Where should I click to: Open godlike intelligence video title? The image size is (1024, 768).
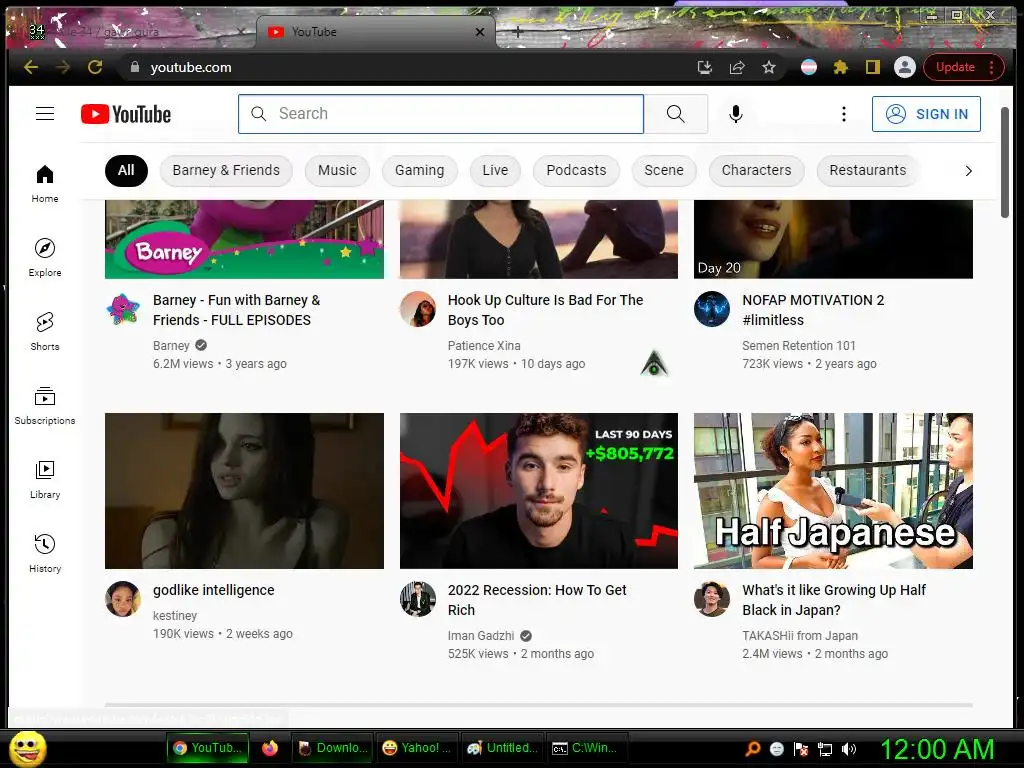(x=214, y=590)
